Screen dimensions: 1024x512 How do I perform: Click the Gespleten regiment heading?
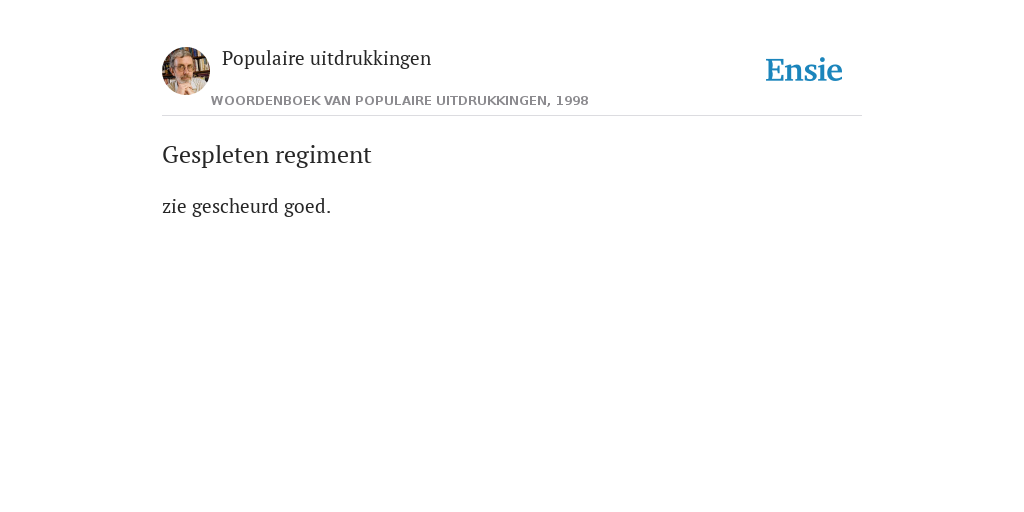(266, 155)
